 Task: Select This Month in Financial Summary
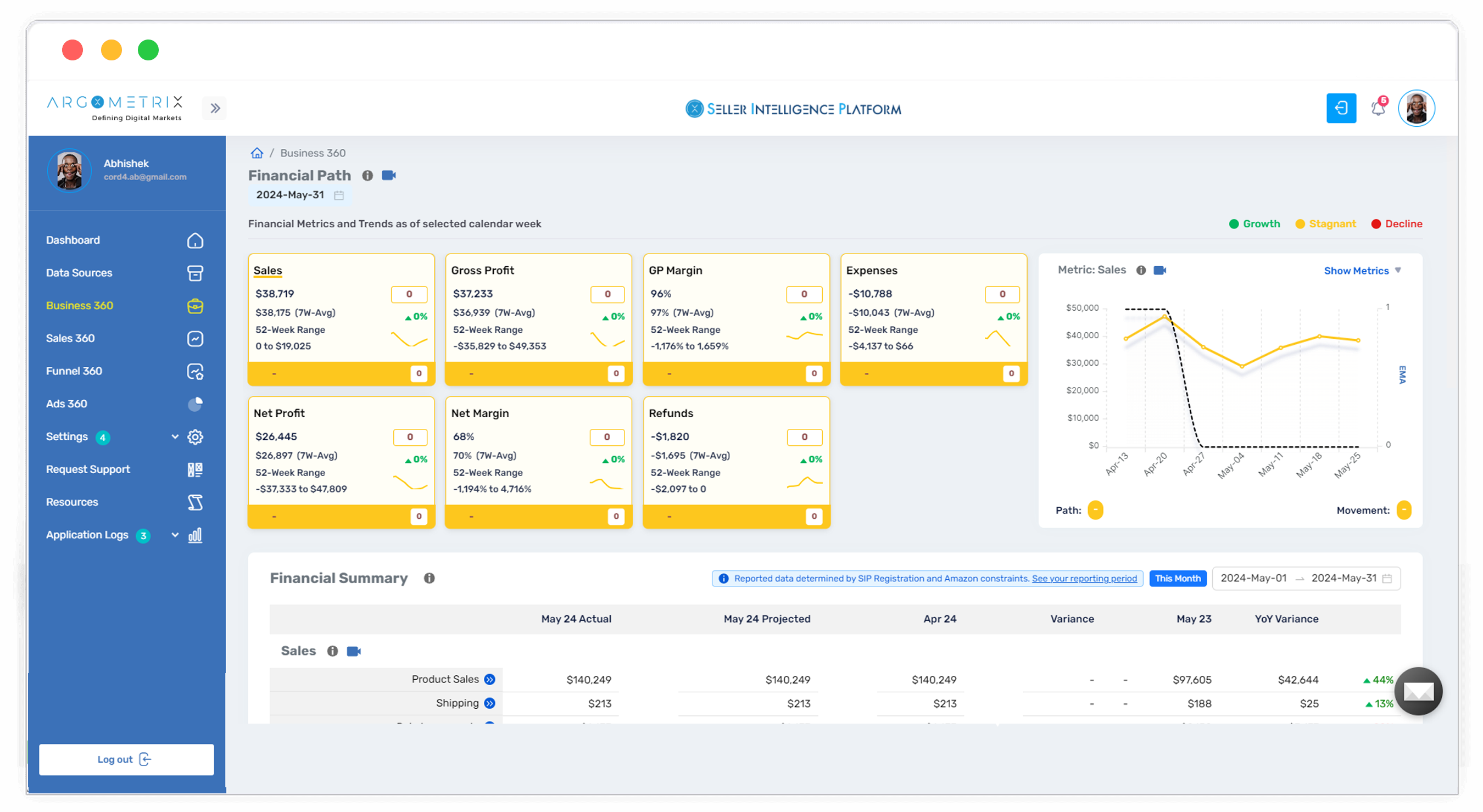pyautogui.click(x=1178, y=578)
